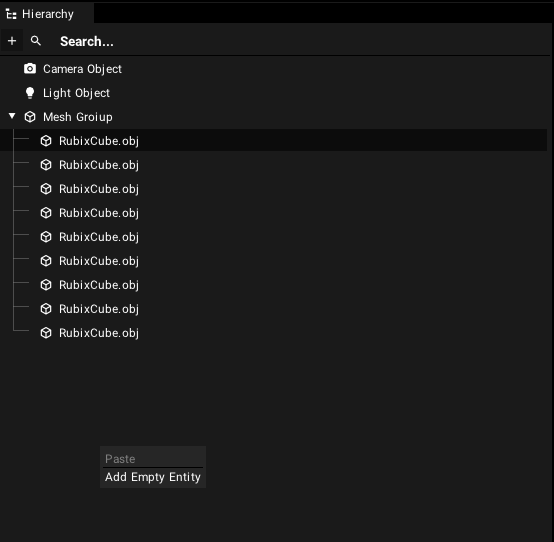Click the Mesh Groiup cube icon
This screenshot has width=554, height=542.
[30, 117]
